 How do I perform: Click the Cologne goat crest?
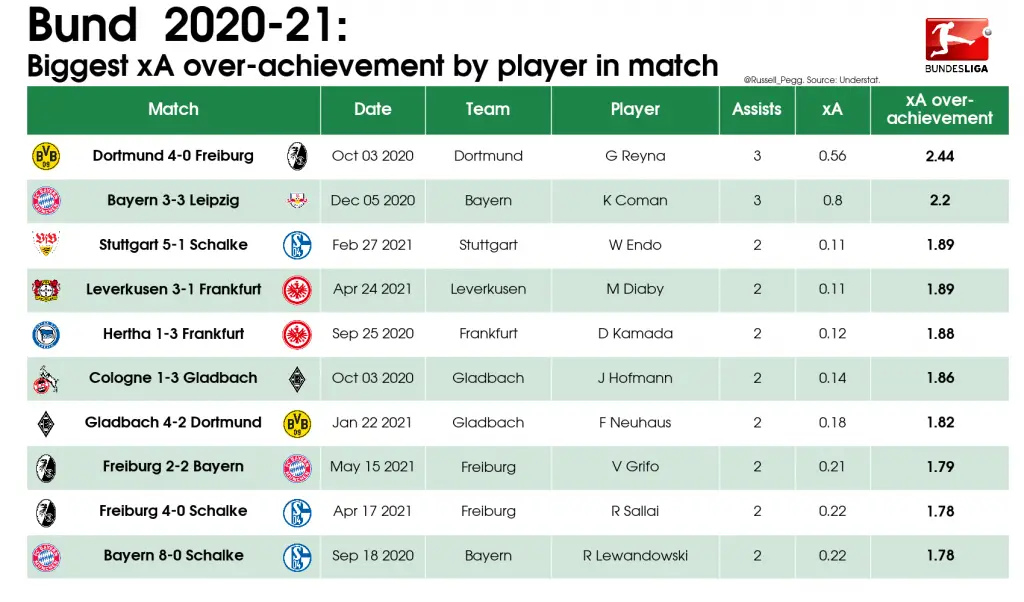[x=46, y=379]
